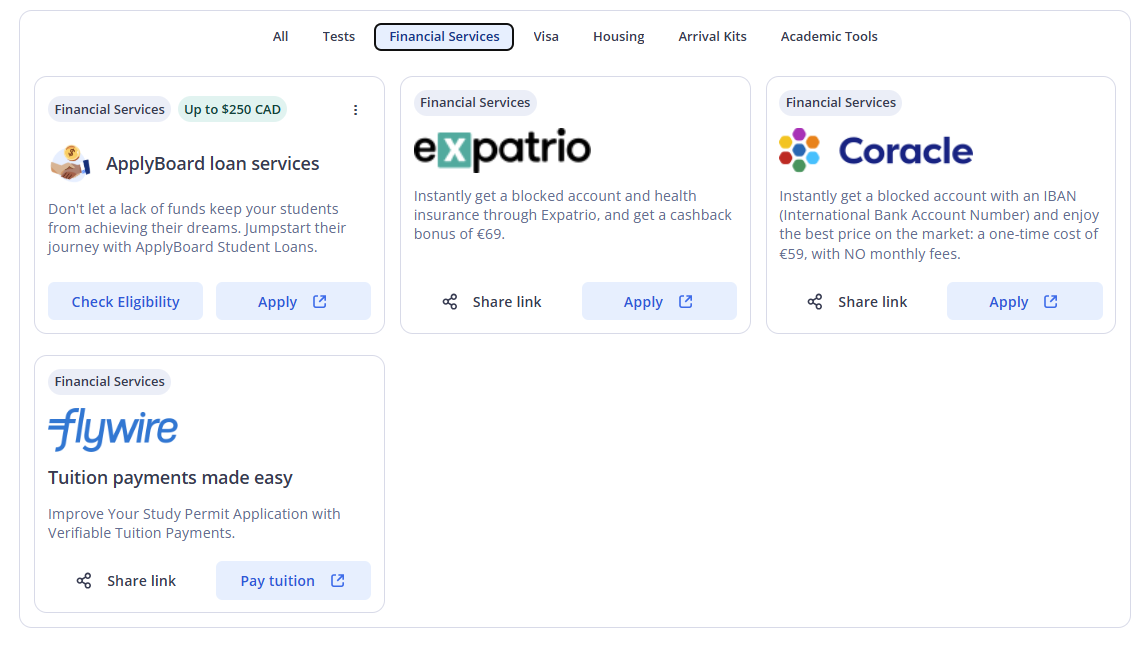
Task: Click Apply on the ApplyBoard loan card
Action: pyautogui.click(x=293, y=301)
